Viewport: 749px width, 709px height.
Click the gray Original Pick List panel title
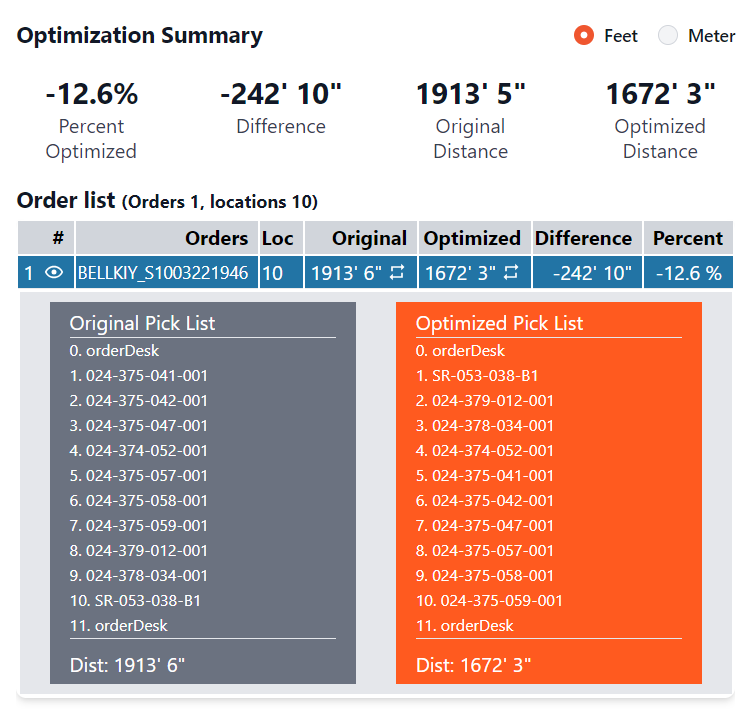142,323
